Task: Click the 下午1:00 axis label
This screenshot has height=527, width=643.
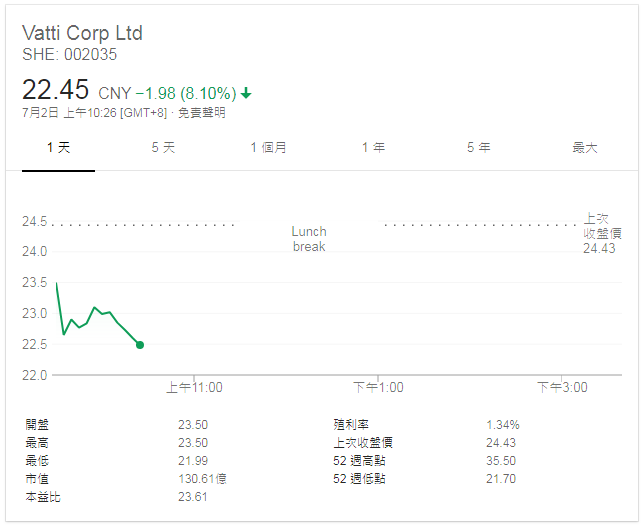Action: (378, 388)
